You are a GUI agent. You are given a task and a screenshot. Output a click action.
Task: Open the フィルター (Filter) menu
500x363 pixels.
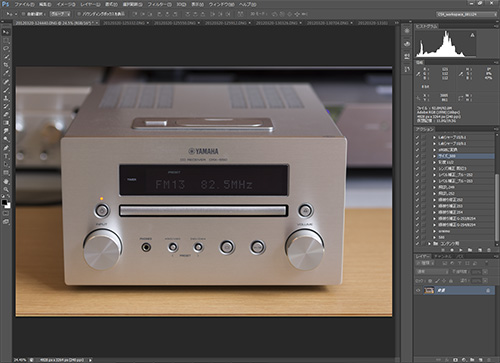(x=159, y=5)
